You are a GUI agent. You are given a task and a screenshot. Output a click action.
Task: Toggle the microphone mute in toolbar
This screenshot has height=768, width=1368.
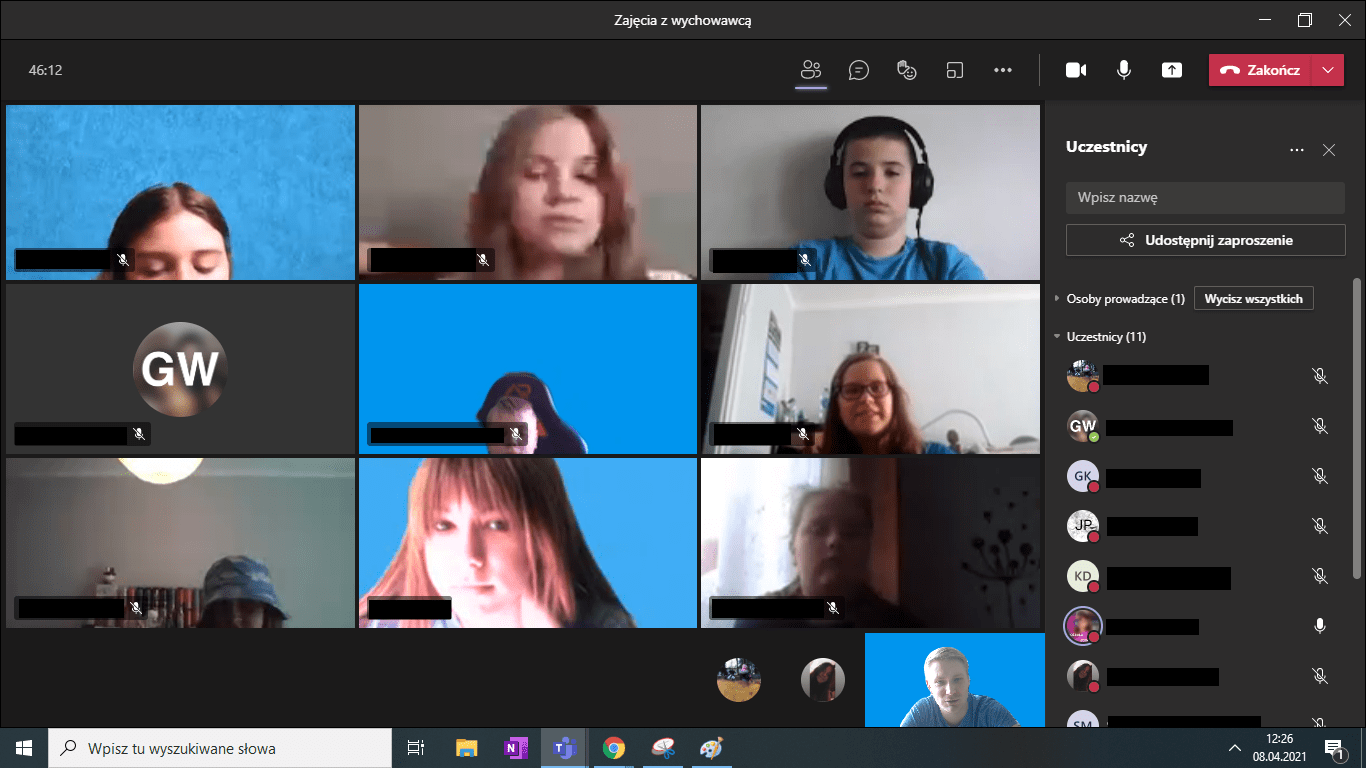click(x=1124, y=70)
